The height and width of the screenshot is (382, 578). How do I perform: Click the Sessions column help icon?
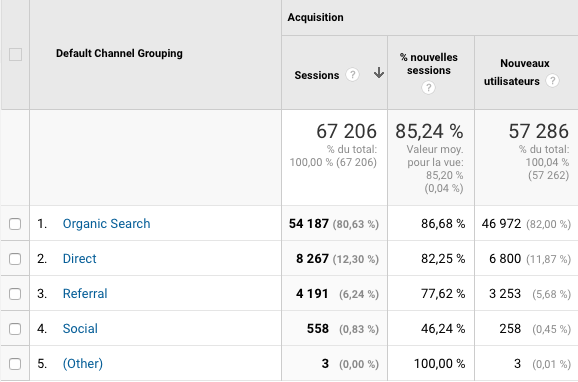(352, 75)
